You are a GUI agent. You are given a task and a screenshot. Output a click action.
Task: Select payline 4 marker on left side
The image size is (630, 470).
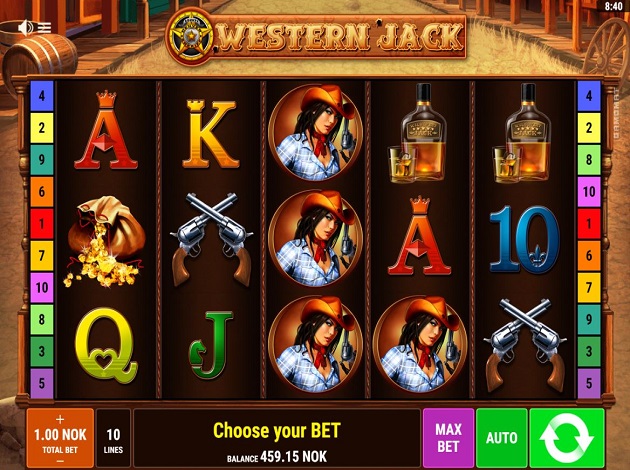click(42, 96)
